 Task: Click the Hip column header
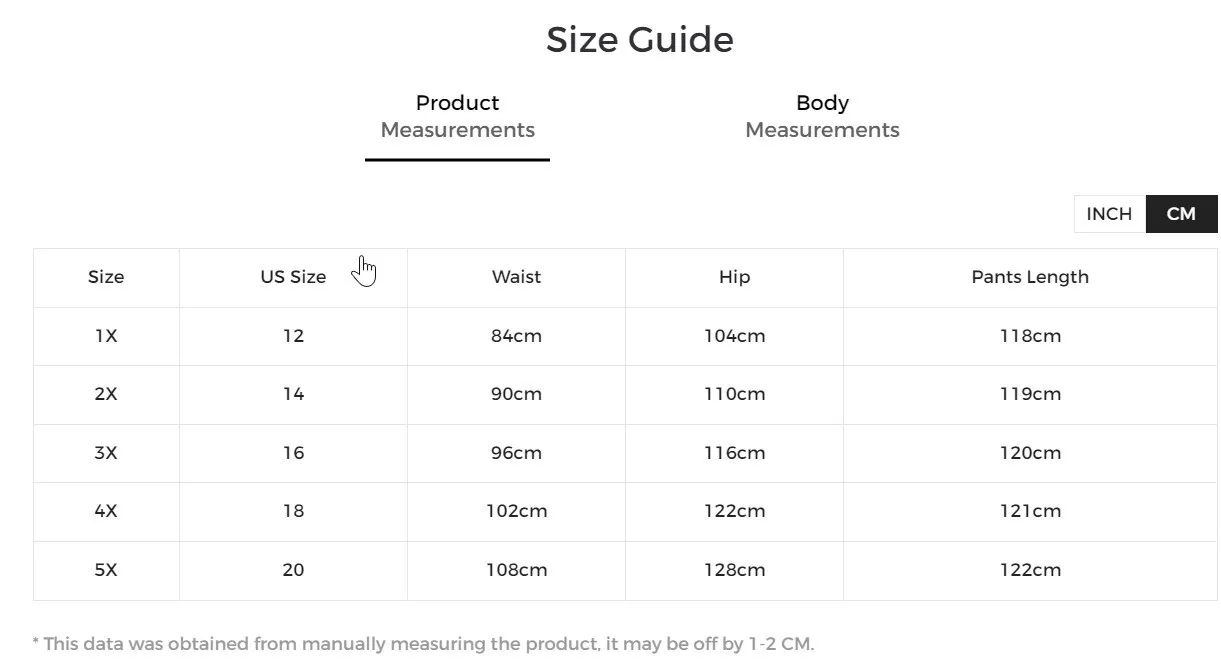click(733, 277)
